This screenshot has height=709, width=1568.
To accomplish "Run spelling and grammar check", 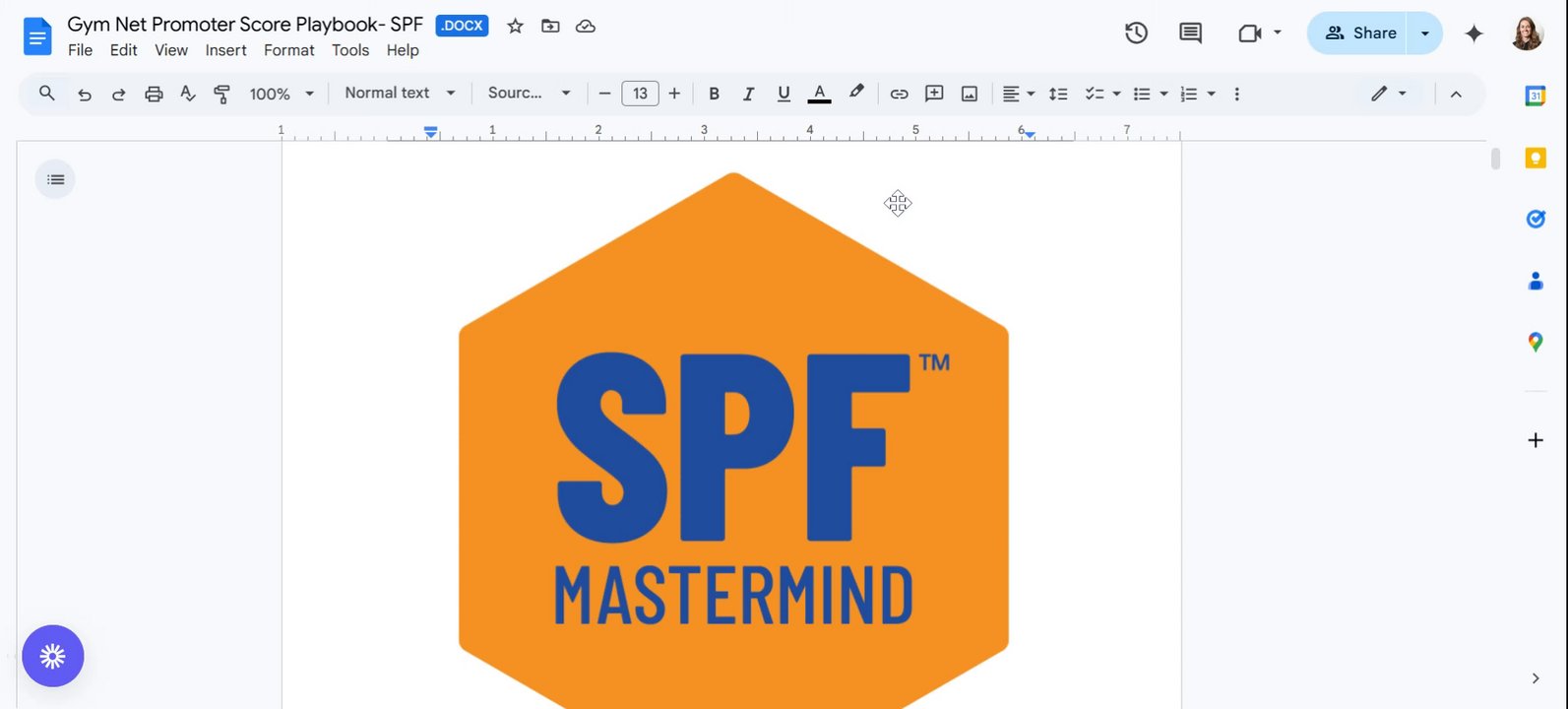I will point(188,95).
